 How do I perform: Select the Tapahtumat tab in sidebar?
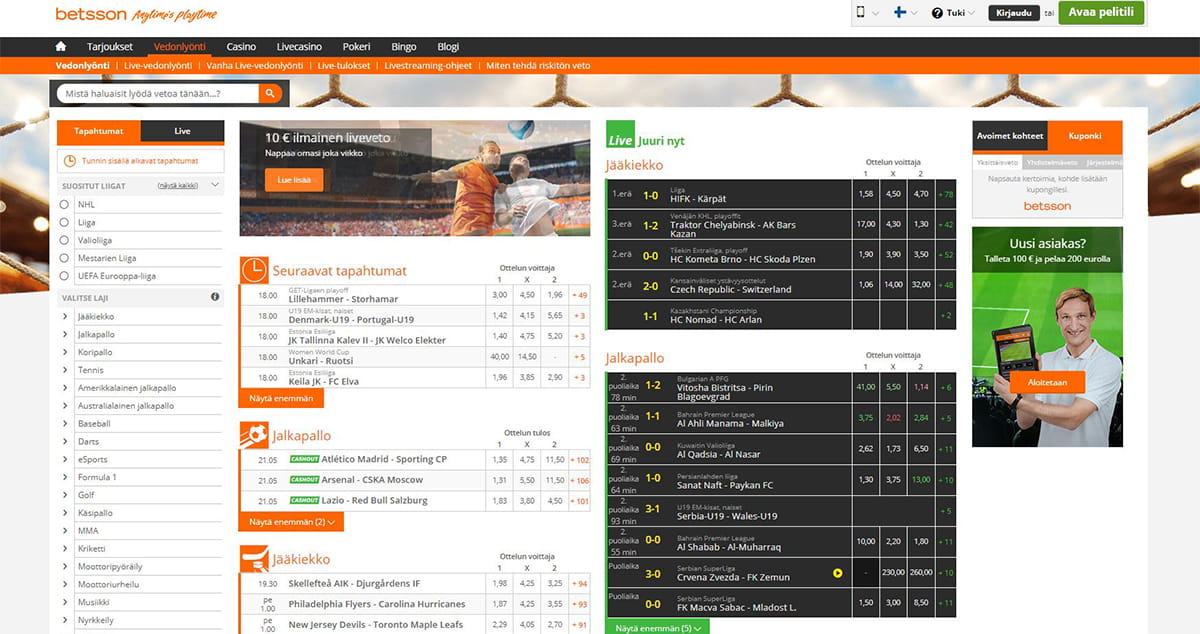99,131
